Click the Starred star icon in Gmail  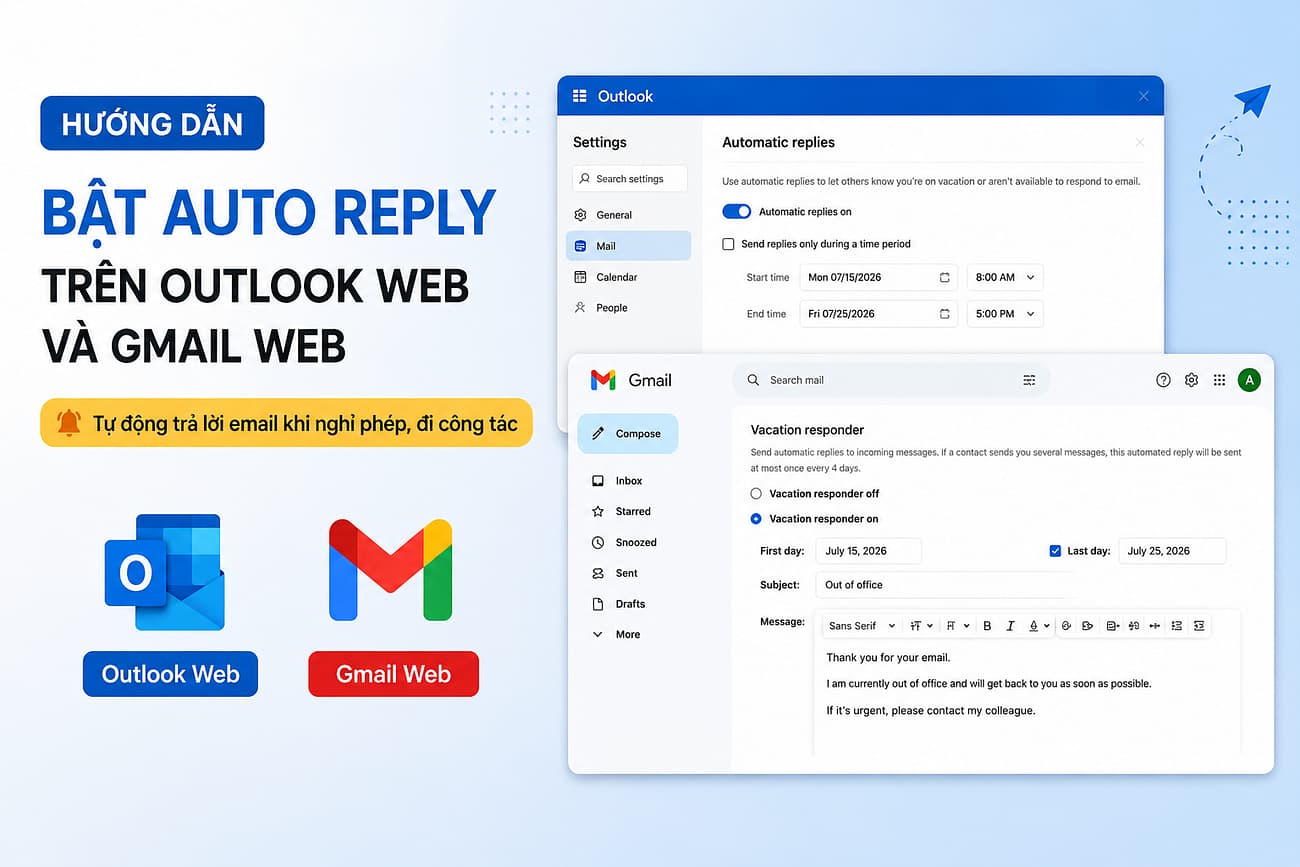point(598,511)
